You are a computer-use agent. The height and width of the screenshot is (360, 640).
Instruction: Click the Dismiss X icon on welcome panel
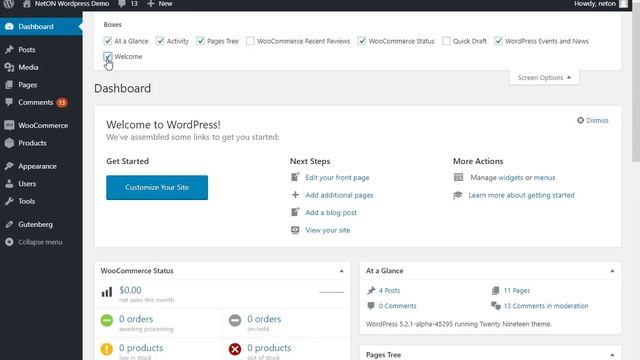click(x=580, y=120)
